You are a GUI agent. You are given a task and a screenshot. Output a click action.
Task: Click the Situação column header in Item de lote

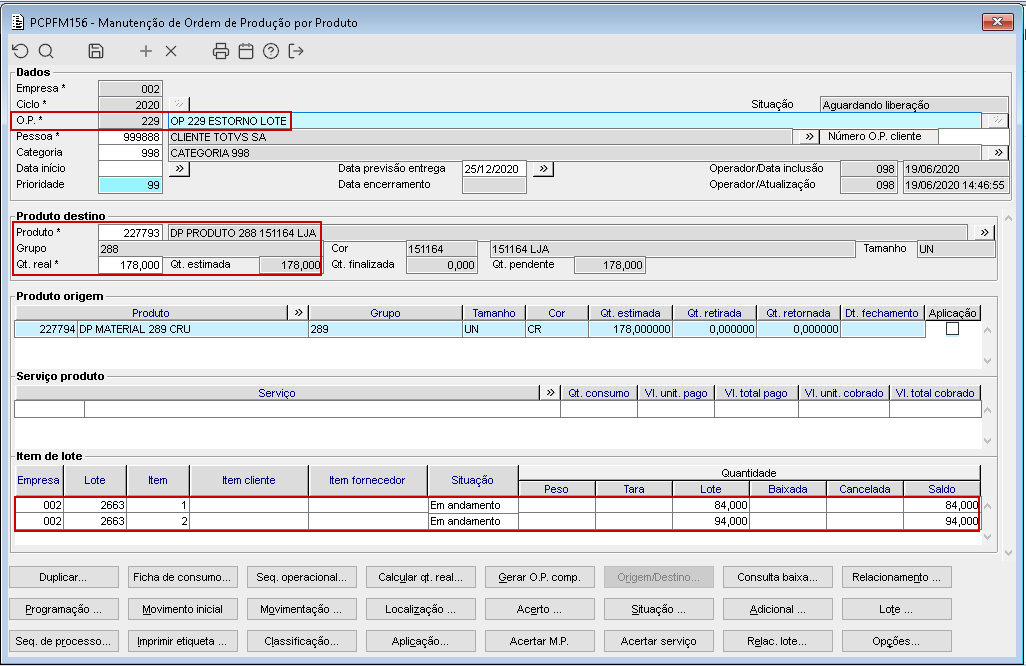[472, 480]
